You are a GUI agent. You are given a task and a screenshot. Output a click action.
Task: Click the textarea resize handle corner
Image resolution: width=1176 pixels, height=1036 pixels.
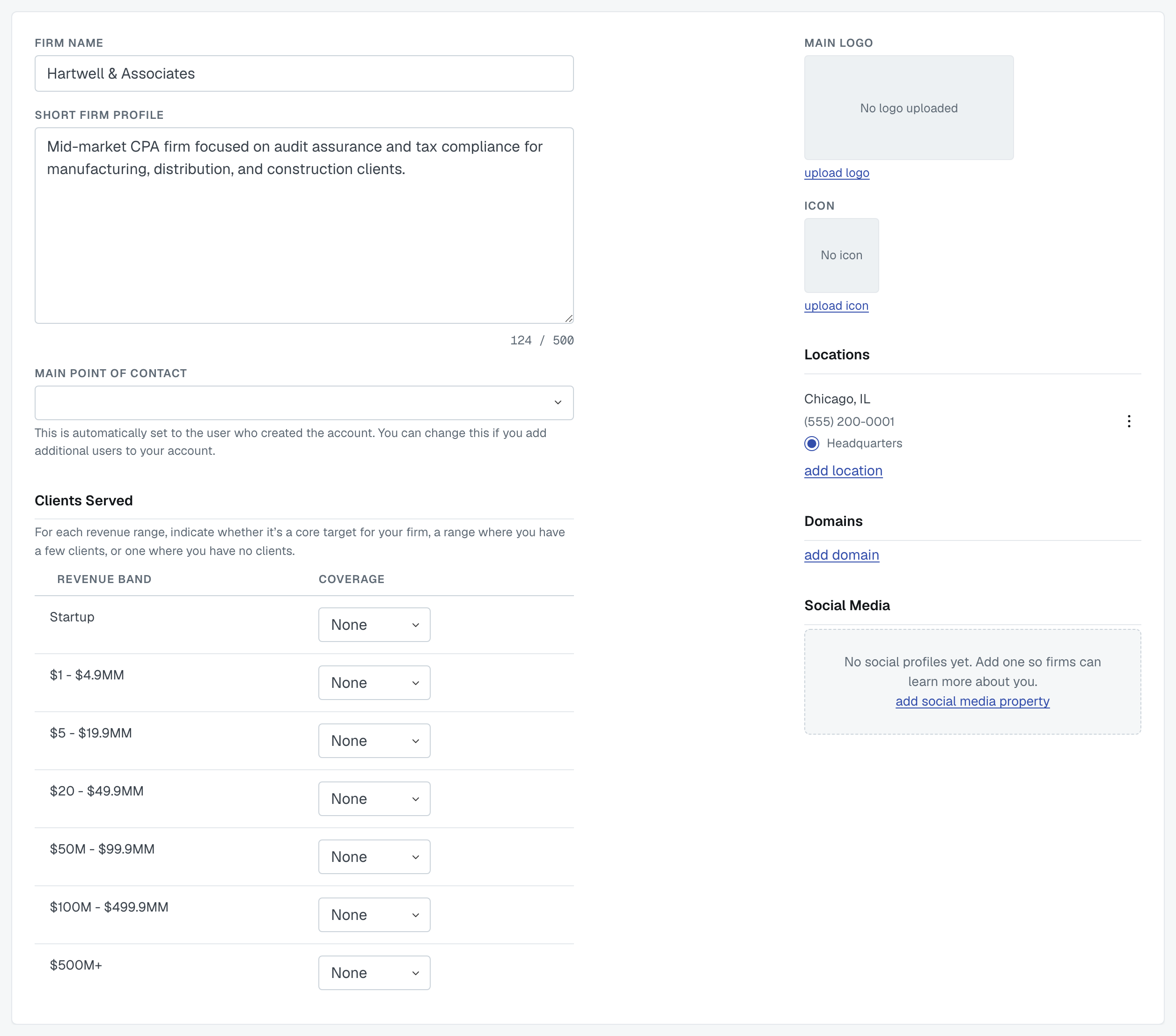(x=568, y=319)
